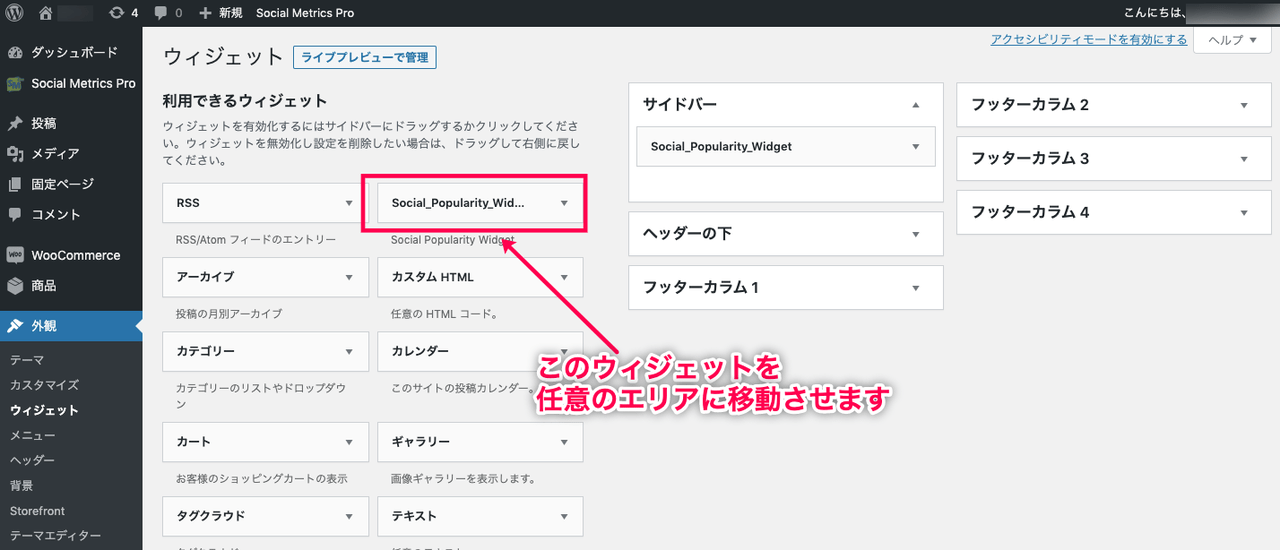Click ライブプレビューで管理 button
The image size is (1280, 550).
click(365, 57)
